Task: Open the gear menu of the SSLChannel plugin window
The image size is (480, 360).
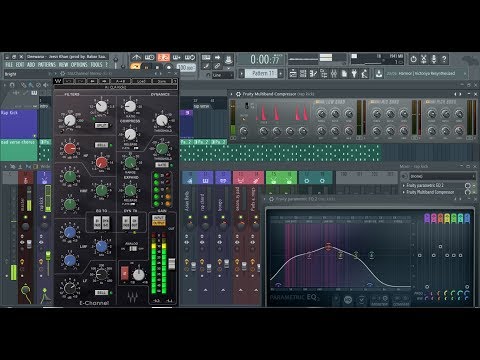Action: click(x=62, y=73)
